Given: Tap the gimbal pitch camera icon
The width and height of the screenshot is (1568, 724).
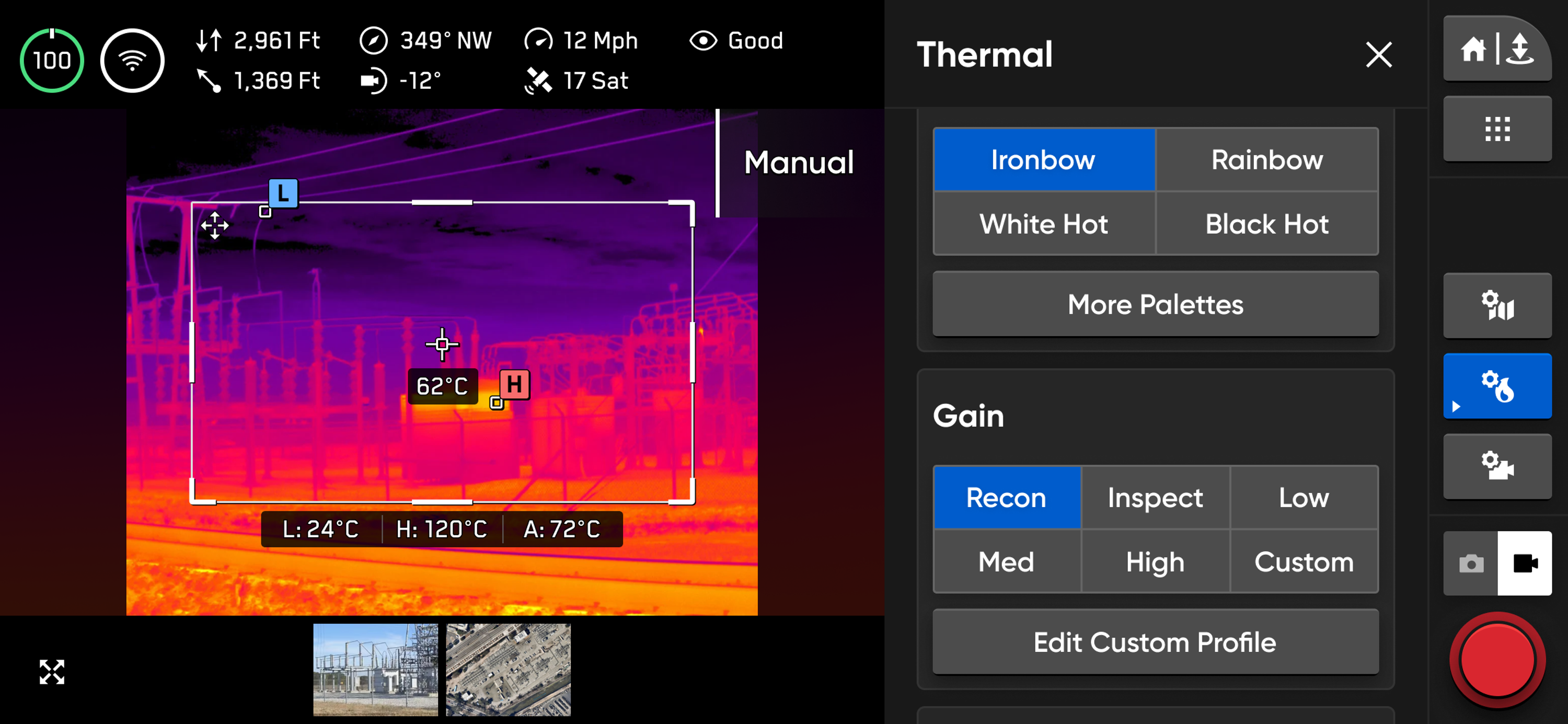Looking at the screenshot, I should coord(373,81).
